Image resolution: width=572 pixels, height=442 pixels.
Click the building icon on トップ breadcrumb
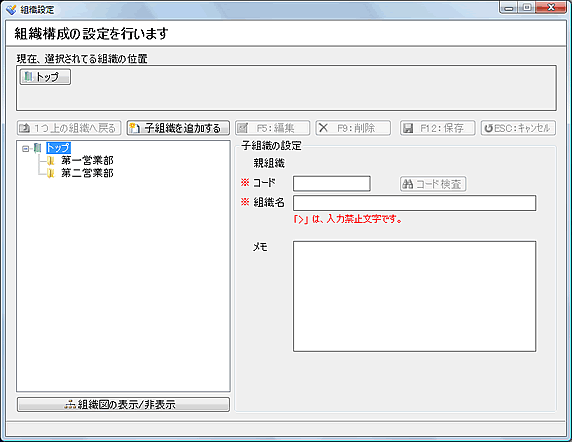[28, 77]
